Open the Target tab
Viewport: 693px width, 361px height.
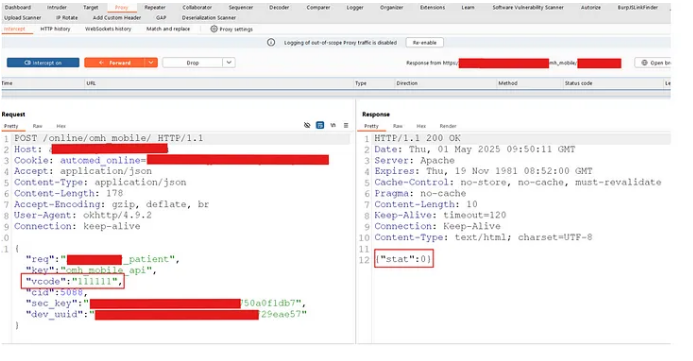[x=91, y=8]
